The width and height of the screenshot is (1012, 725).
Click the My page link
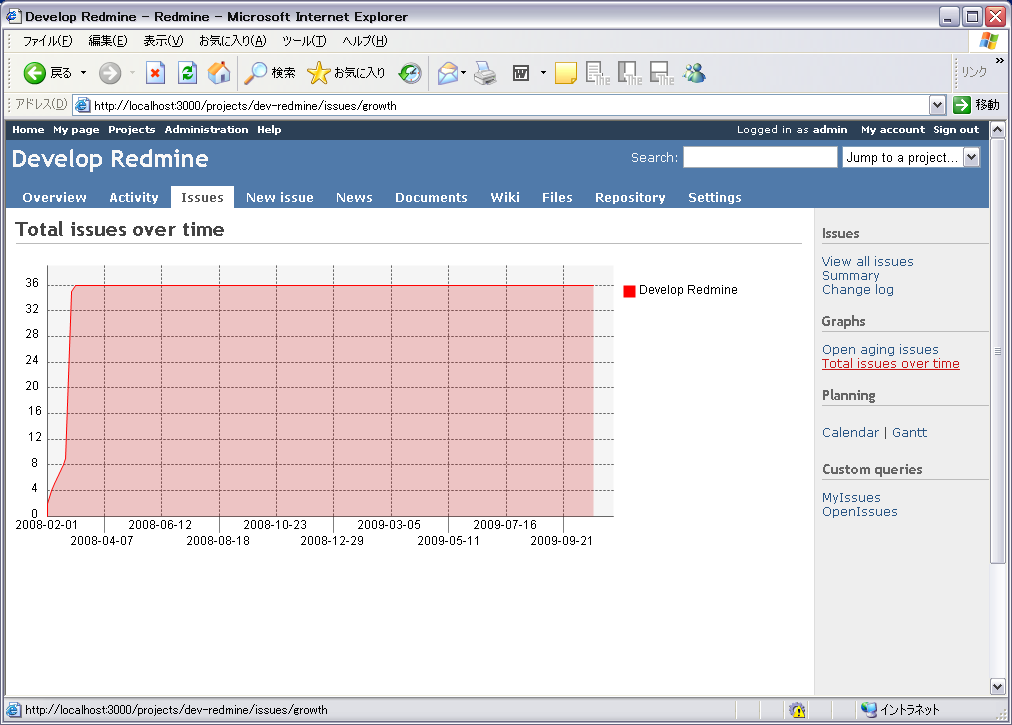coord(76,130)
